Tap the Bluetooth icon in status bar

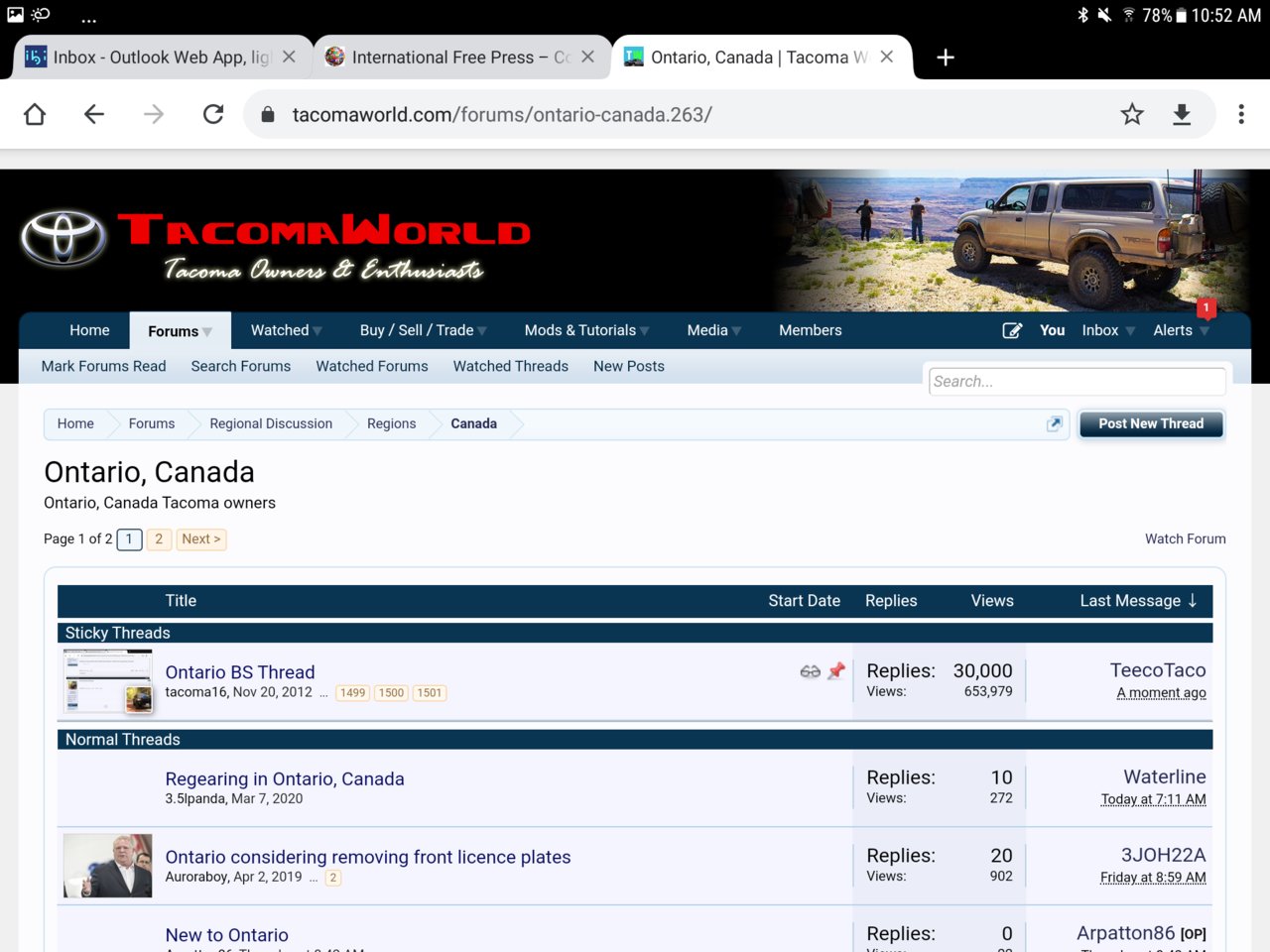1082,15
